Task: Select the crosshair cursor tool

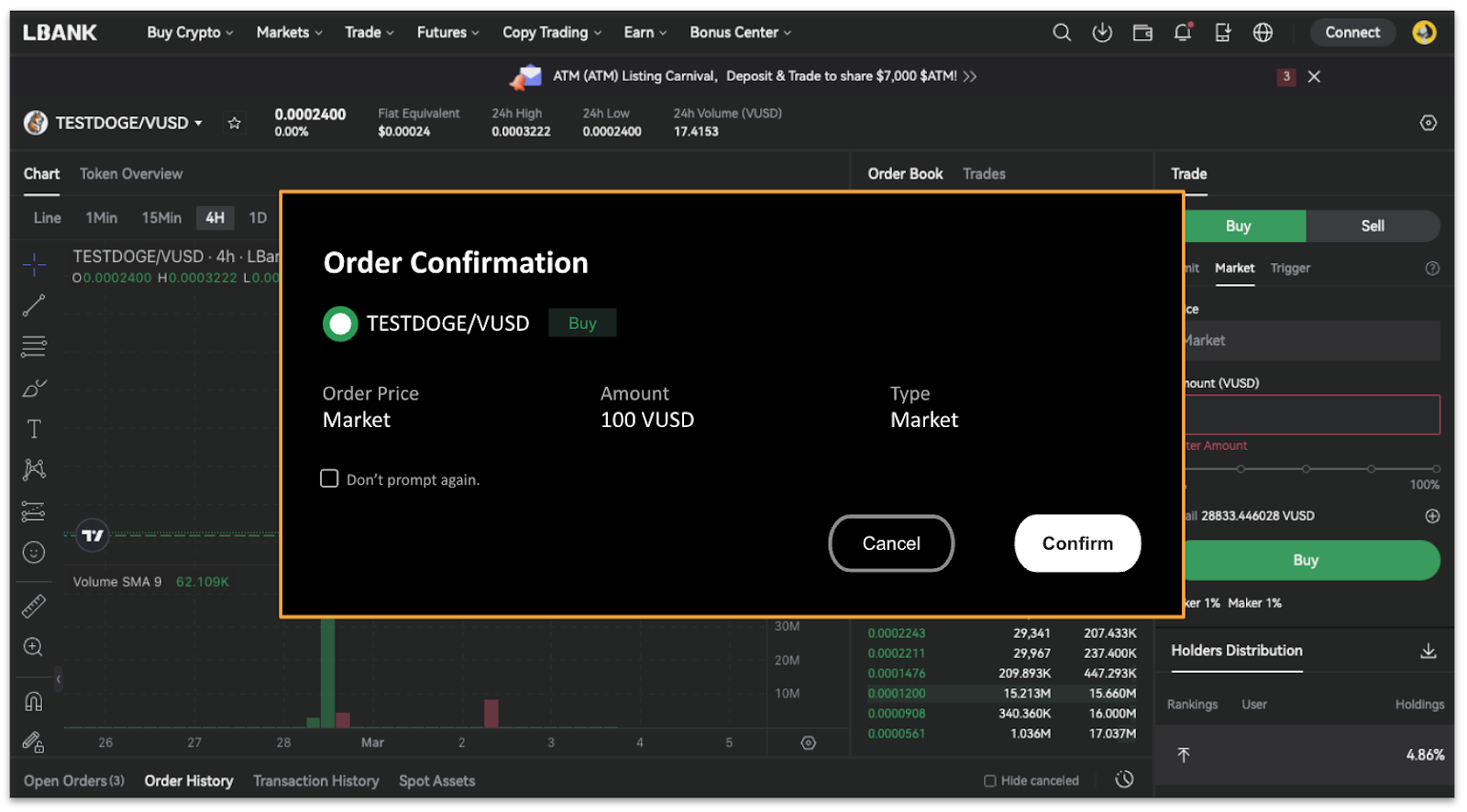Action: (x=34, y=265)
